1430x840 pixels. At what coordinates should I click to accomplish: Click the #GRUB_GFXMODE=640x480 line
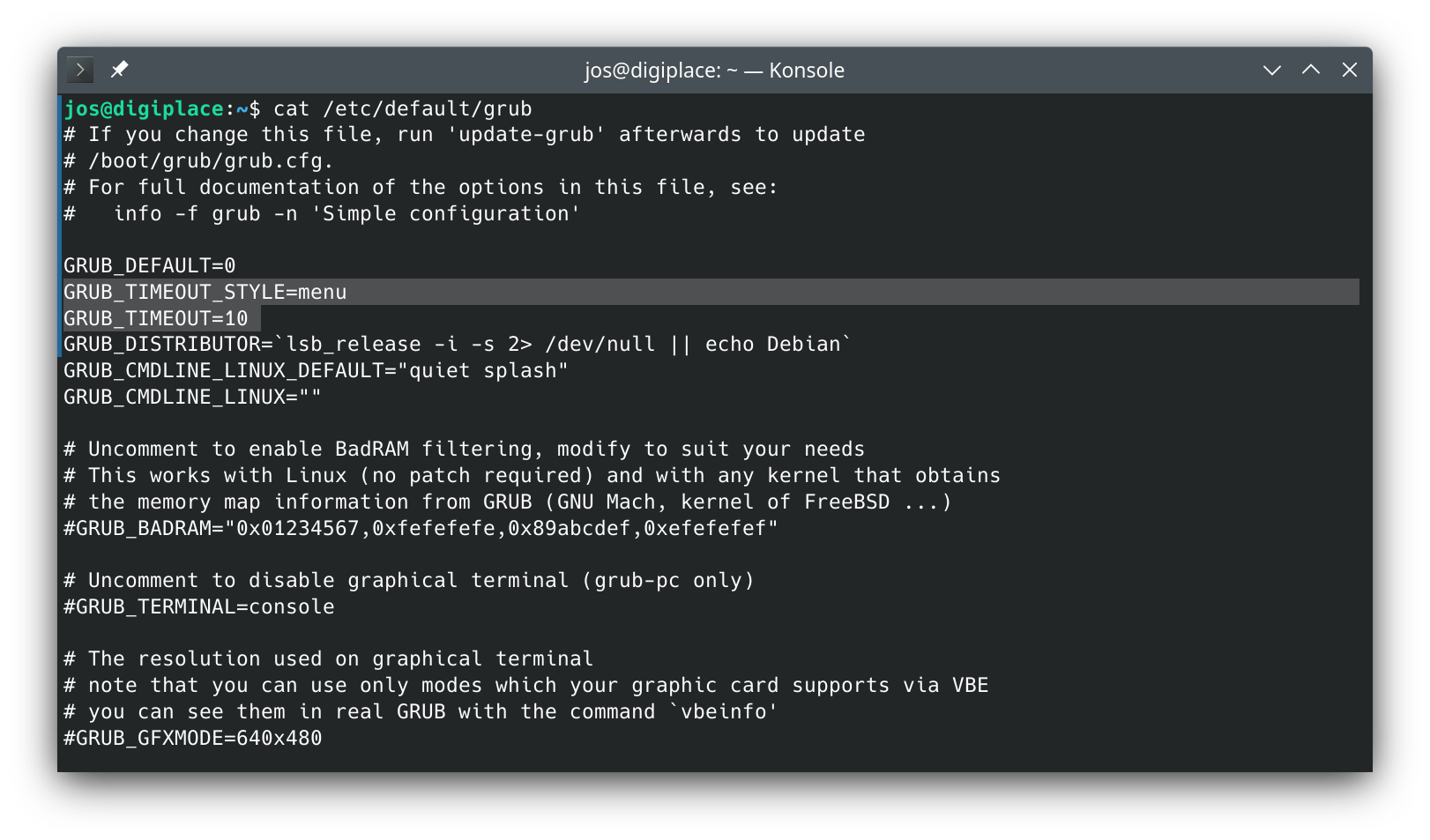coord(193,738)
